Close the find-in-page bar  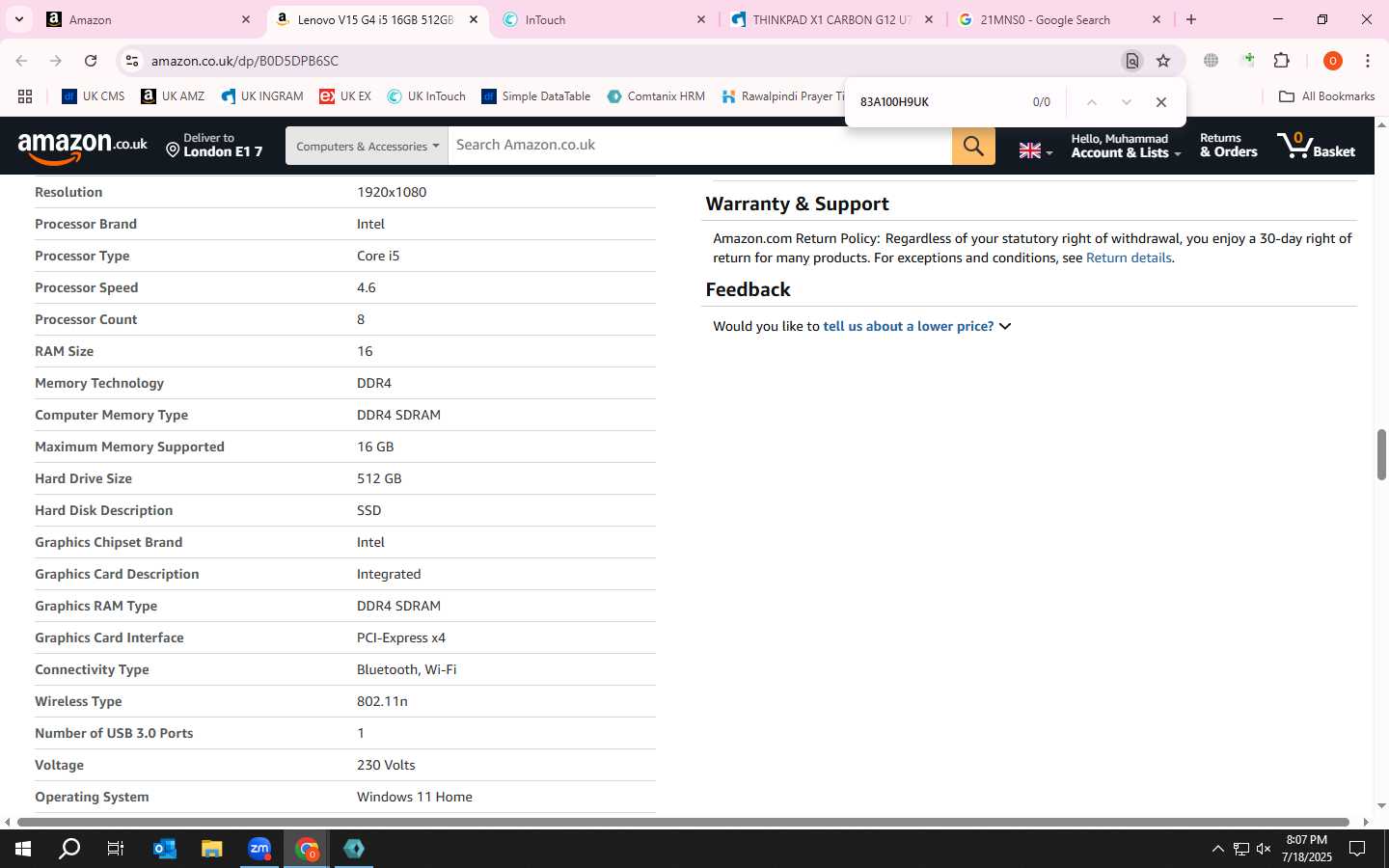(1161, 102)
